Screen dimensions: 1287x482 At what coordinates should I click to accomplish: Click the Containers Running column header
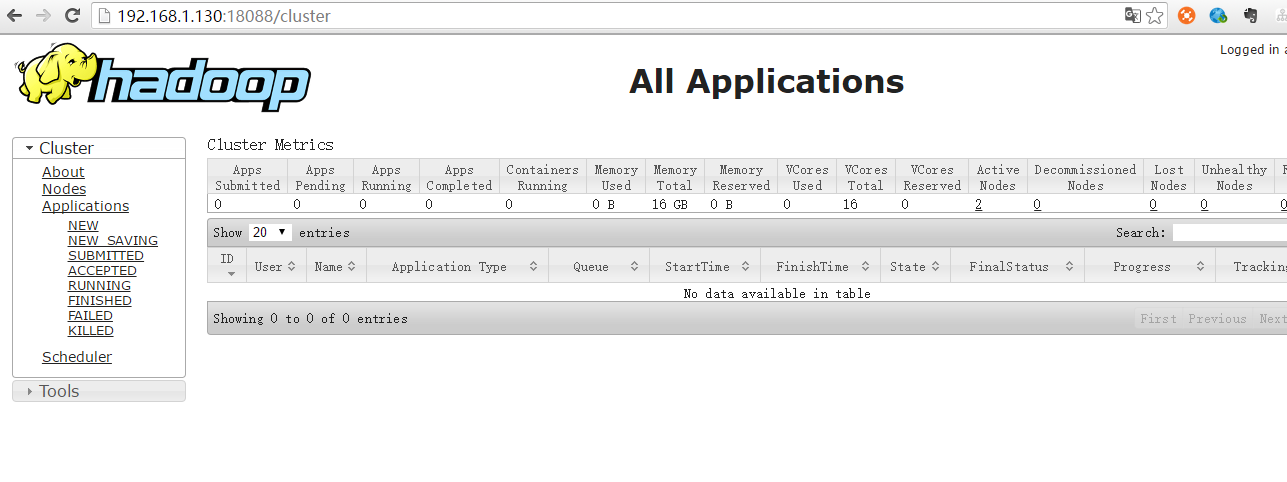tap(542, 178)
